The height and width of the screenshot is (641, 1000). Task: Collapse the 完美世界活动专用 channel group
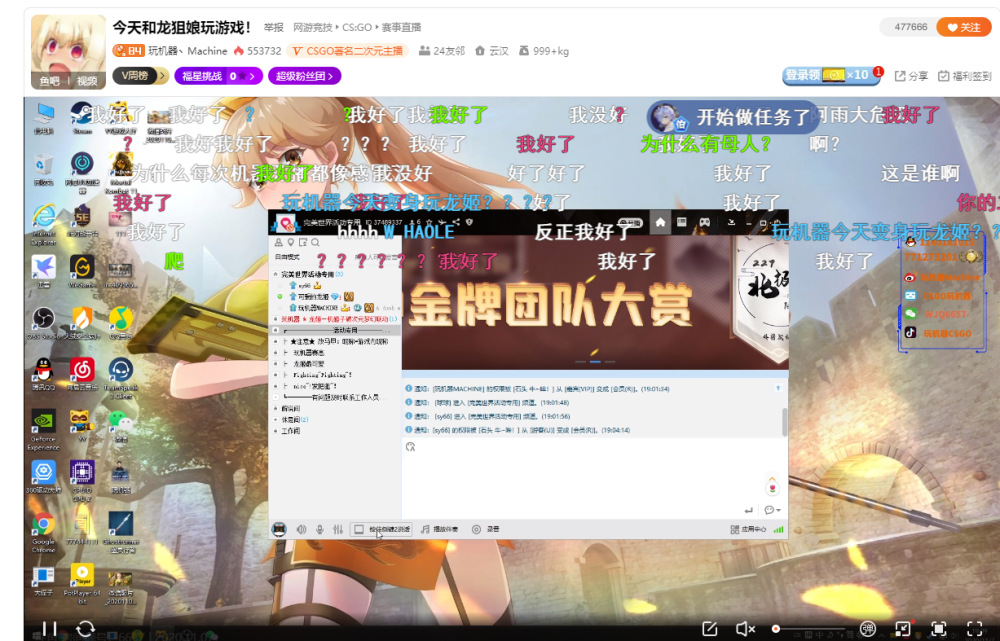pyautogui.click(x=276, y=274)
